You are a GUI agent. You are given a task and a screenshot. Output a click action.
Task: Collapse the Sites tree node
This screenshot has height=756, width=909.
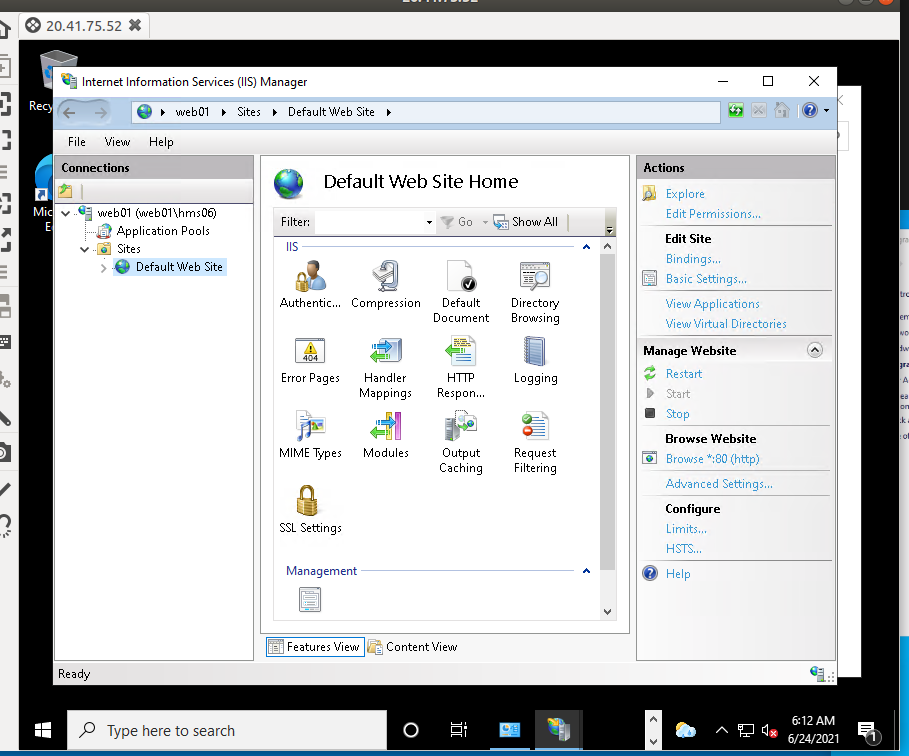coord(85,249)
